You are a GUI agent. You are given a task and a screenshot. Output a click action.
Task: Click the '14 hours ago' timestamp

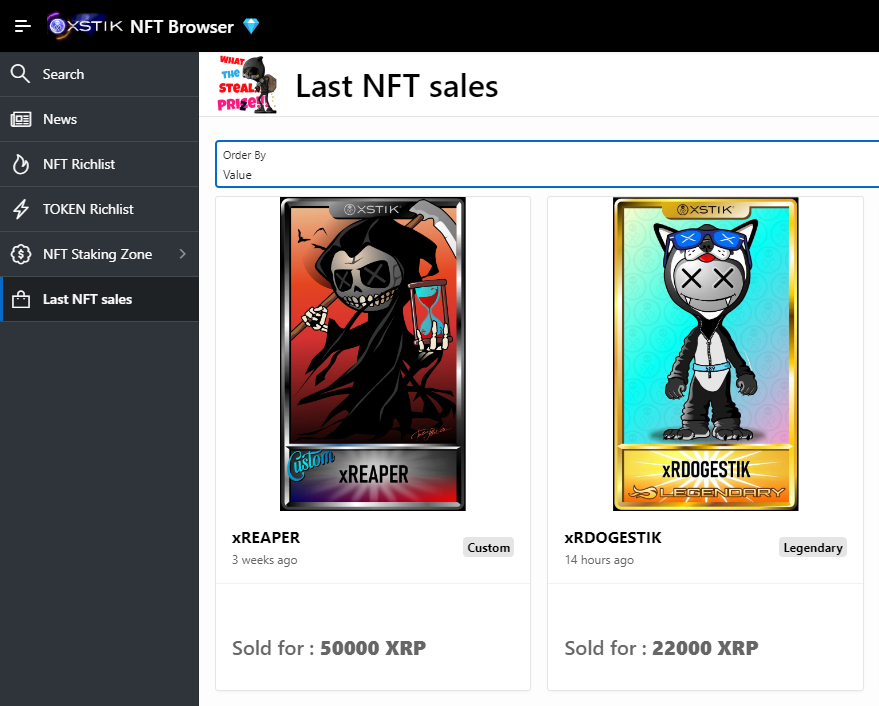click(599, 560)
